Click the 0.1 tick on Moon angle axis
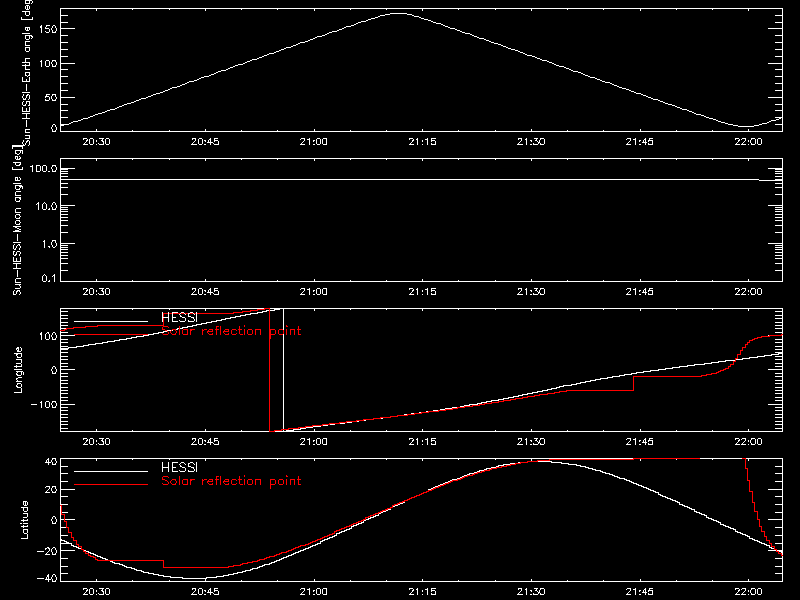Screen dimensions: 800x600 tap(49, 278)
